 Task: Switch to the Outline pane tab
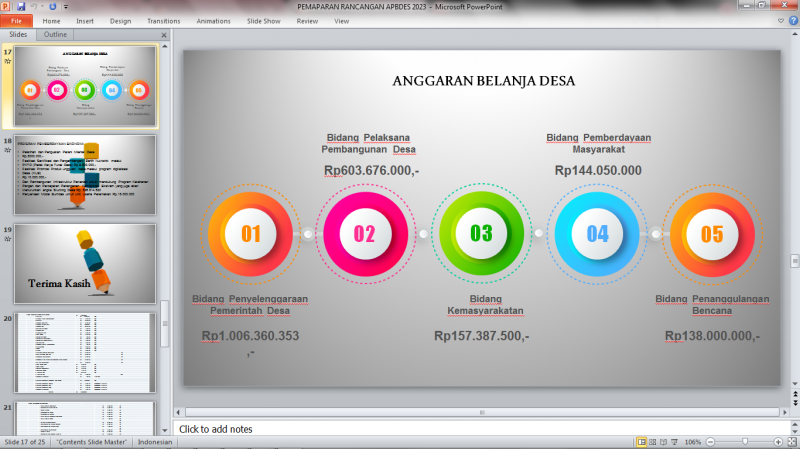(x=55, y=34)
